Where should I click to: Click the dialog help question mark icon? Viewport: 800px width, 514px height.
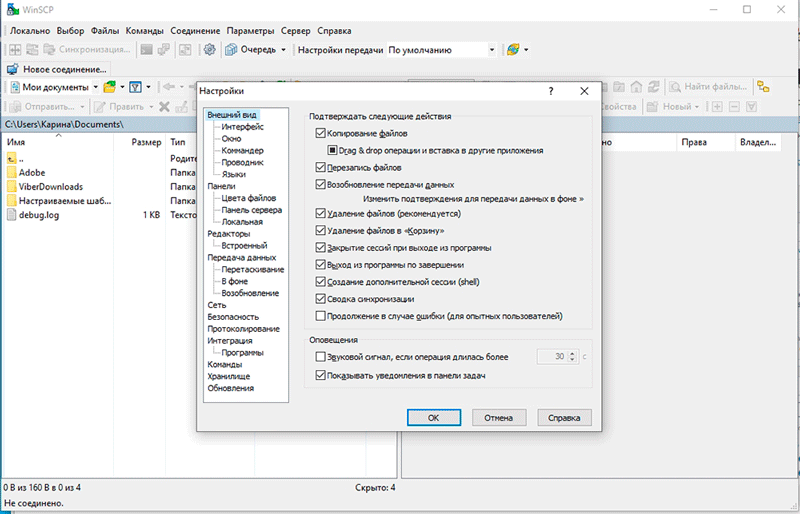click(x=551, y=91)
